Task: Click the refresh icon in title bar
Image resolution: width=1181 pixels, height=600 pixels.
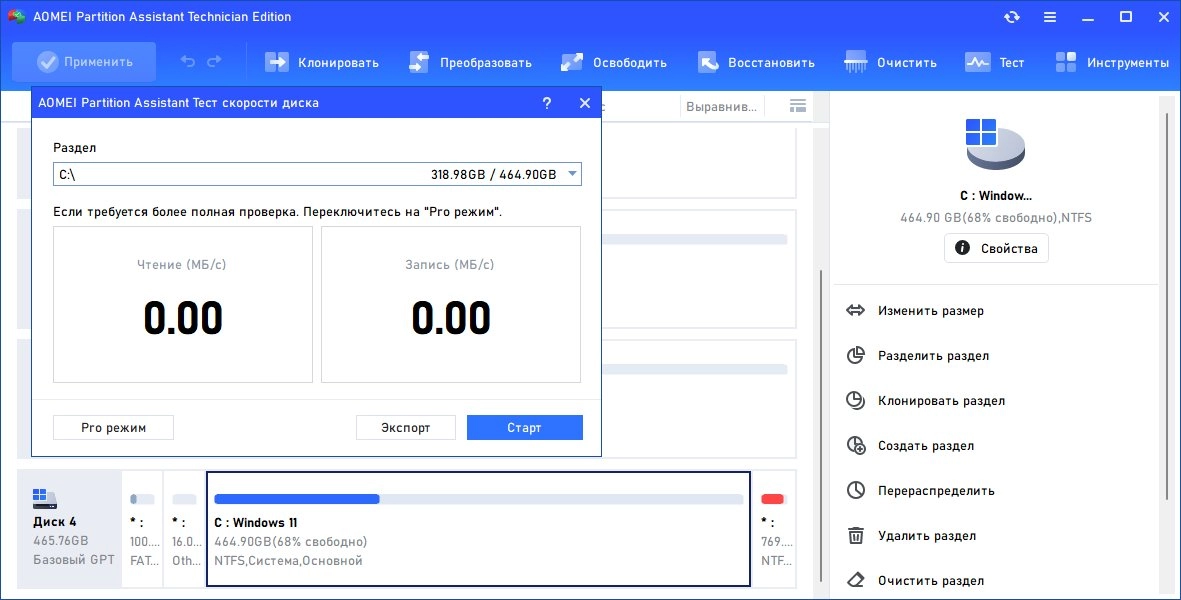Action: (x=1012, y=17)
